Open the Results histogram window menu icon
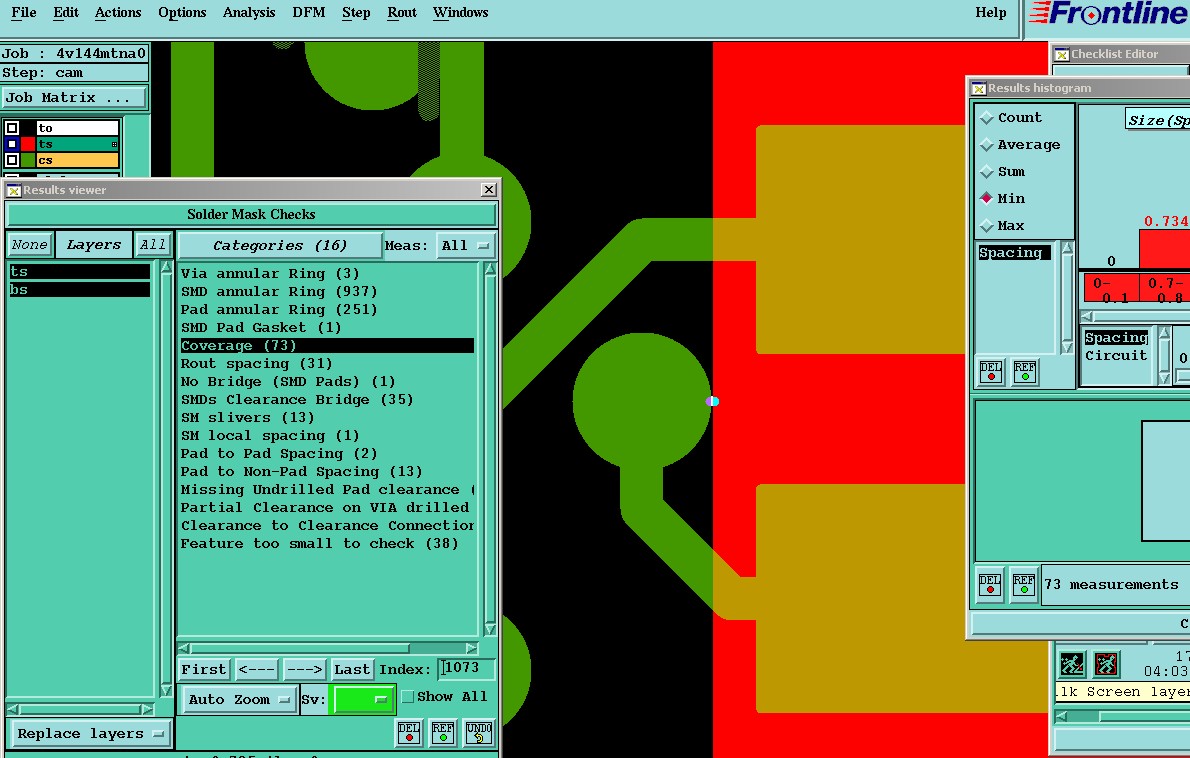 click(979, 88)
